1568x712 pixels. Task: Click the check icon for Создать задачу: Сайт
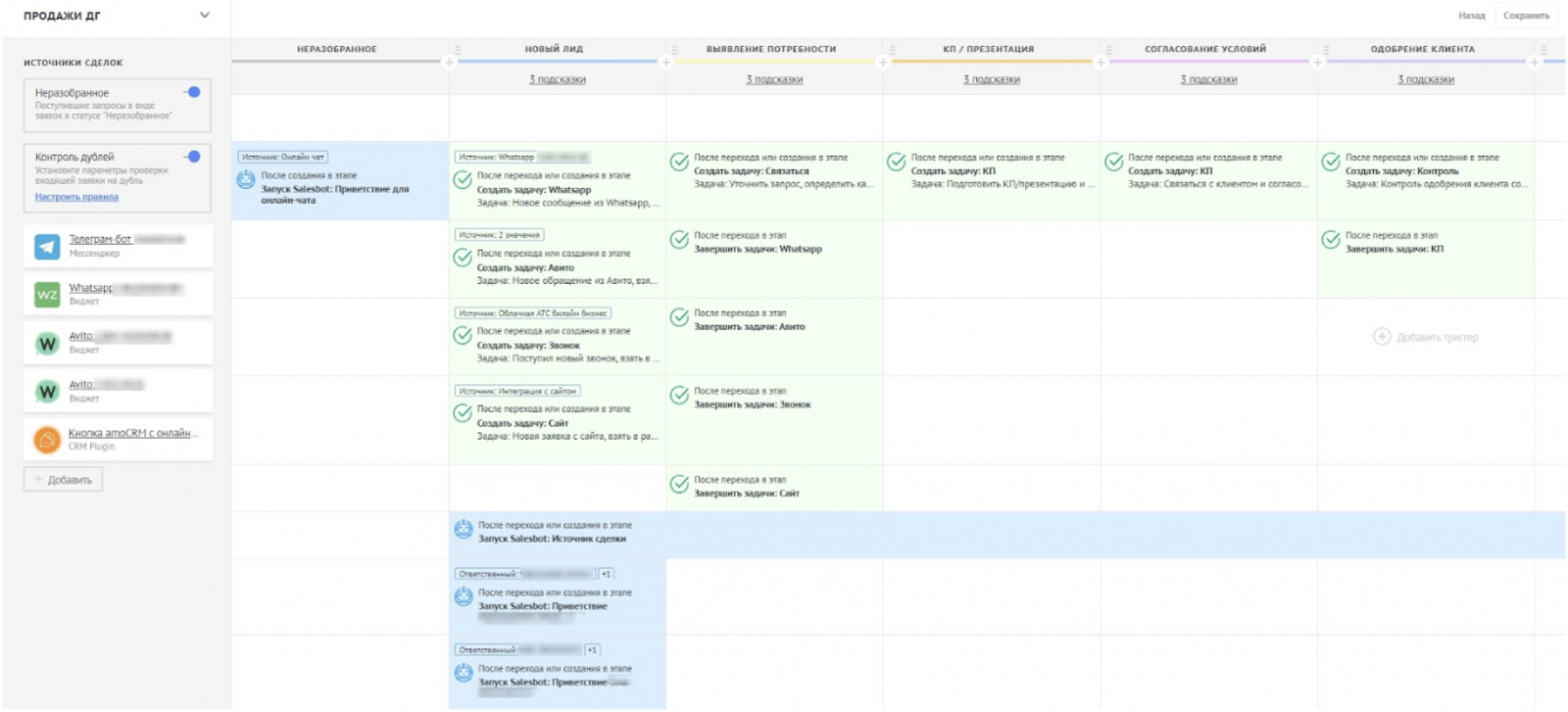(463, 413)
